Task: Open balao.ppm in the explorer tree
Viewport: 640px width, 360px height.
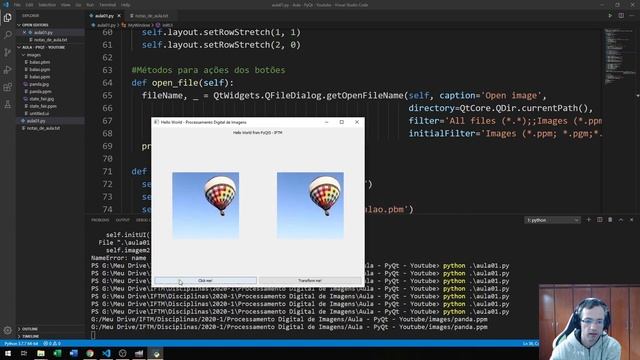Action: 40,77
